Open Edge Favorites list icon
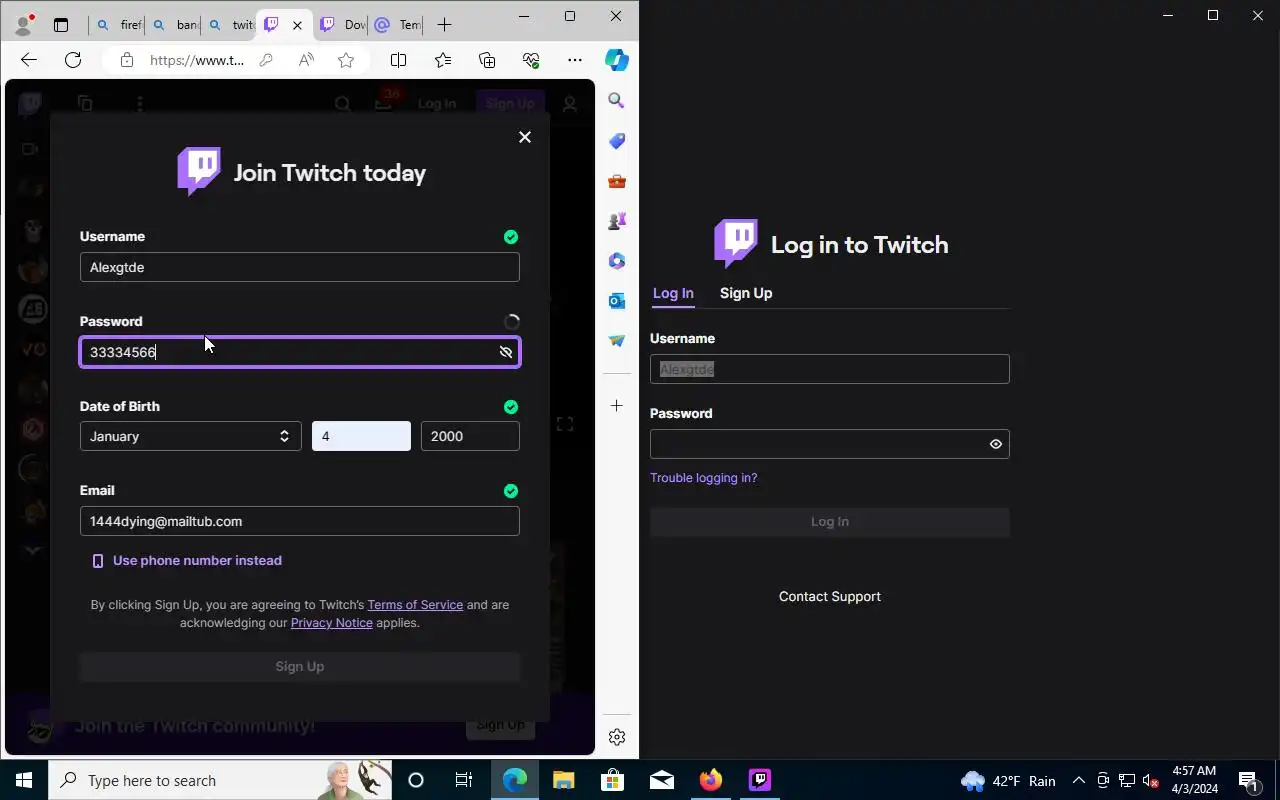1280x800 pixels. pyautogui.click(x=443, y=60)
